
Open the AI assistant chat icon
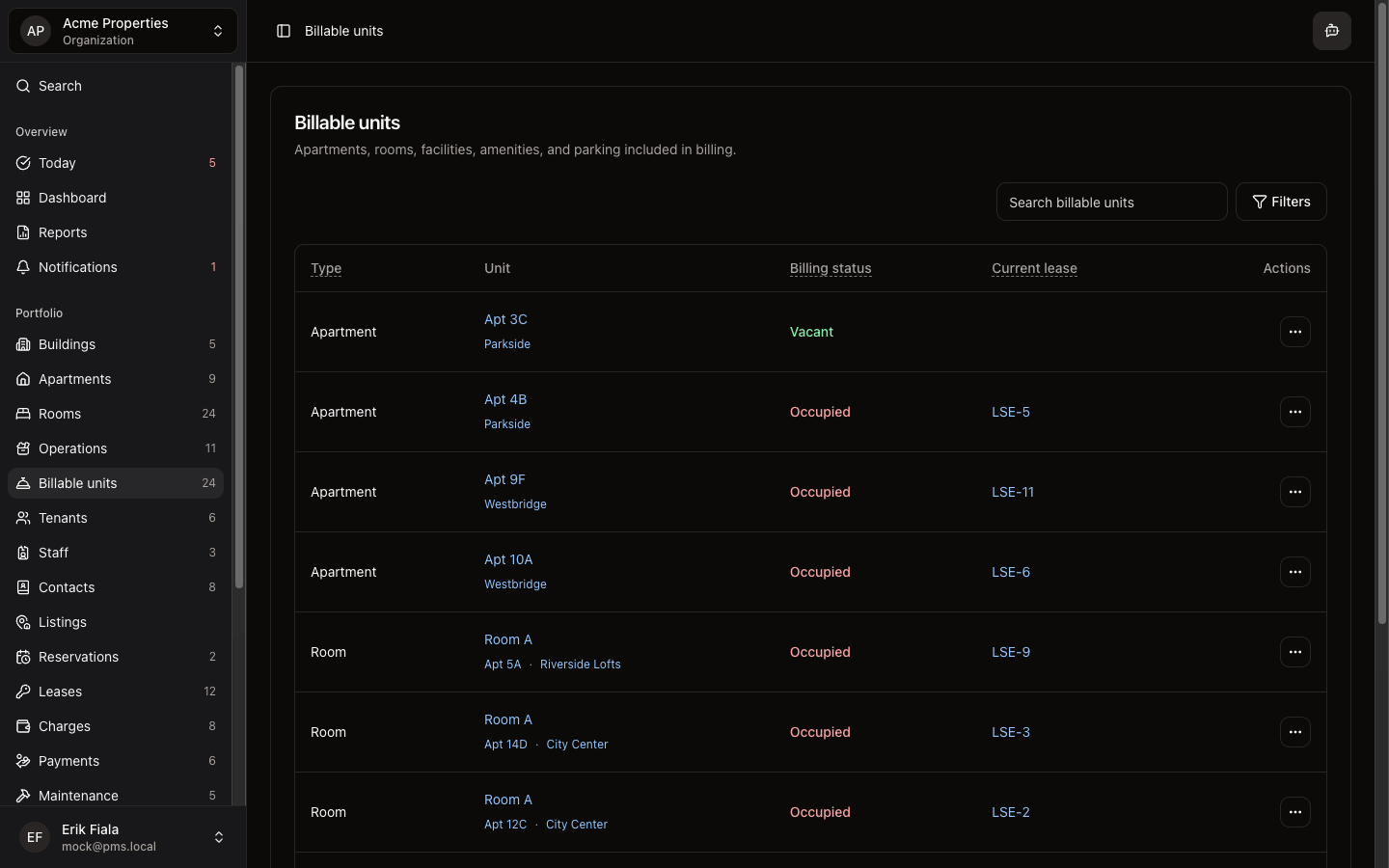[x=1332, y=30]
